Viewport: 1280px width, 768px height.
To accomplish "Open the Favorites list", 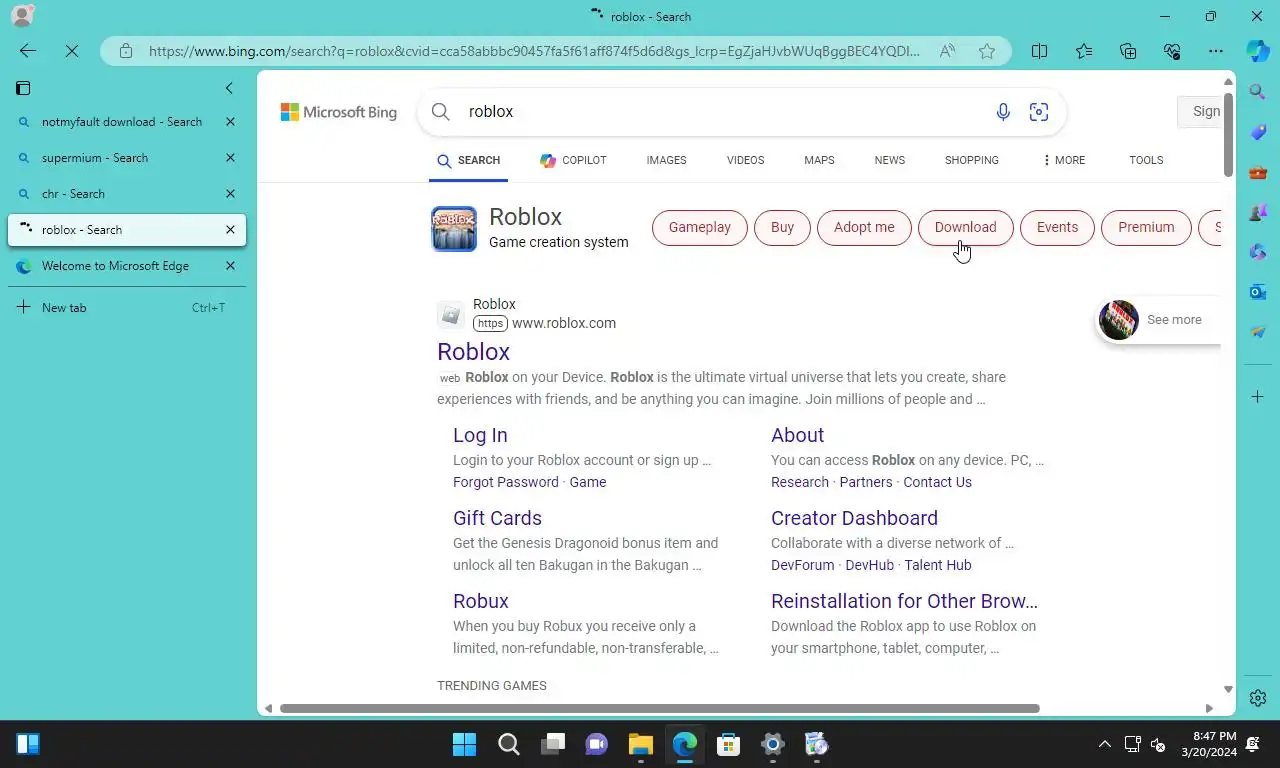I will [x=1084, y=51].
